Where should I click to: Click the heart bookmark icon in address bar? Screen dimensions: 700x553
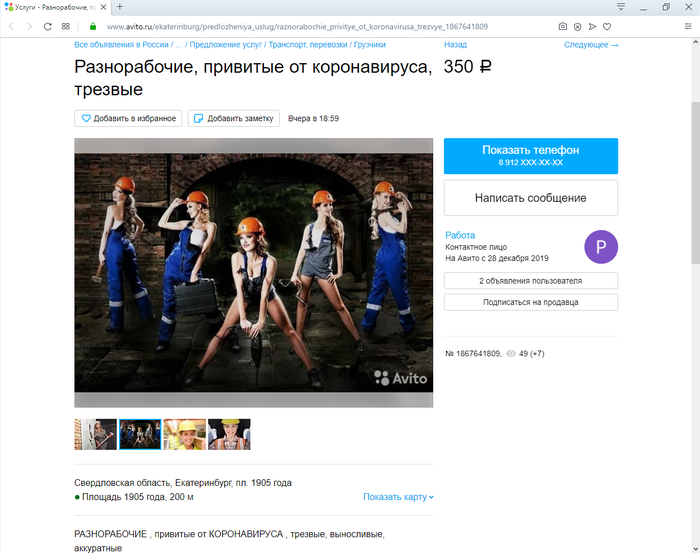607,26
